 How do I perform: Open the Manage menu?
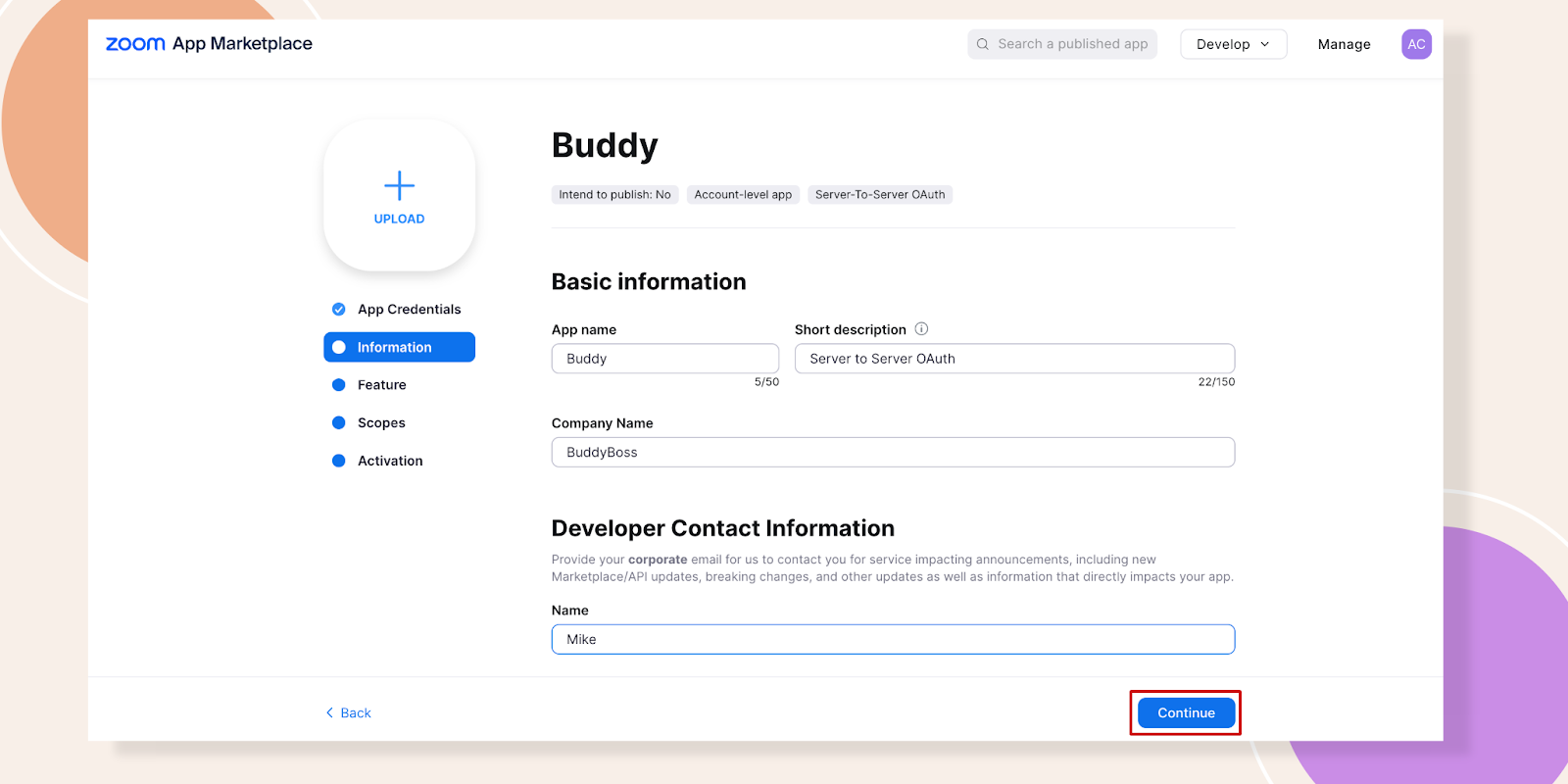click(x=1344, y=44)
